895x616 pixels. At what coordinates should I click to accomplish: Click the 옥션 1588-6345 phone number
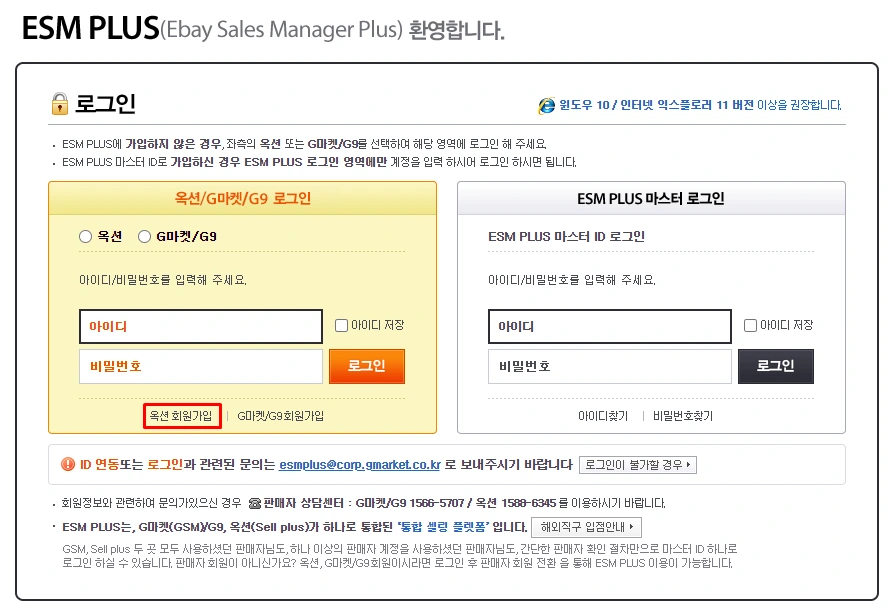[x=516, y=504]
